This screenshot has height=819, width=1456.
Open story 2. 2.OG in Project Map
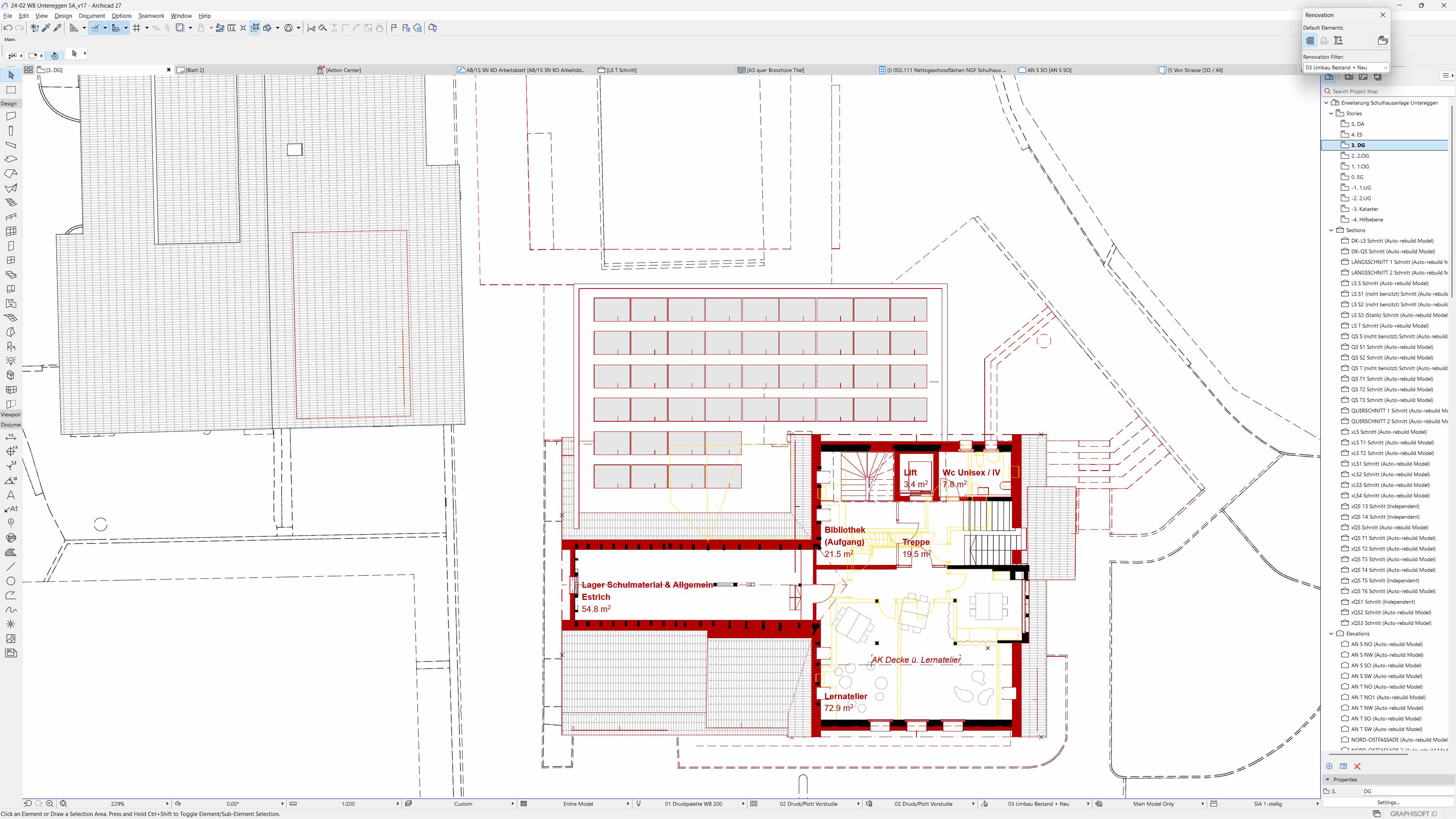[1359, 155]
